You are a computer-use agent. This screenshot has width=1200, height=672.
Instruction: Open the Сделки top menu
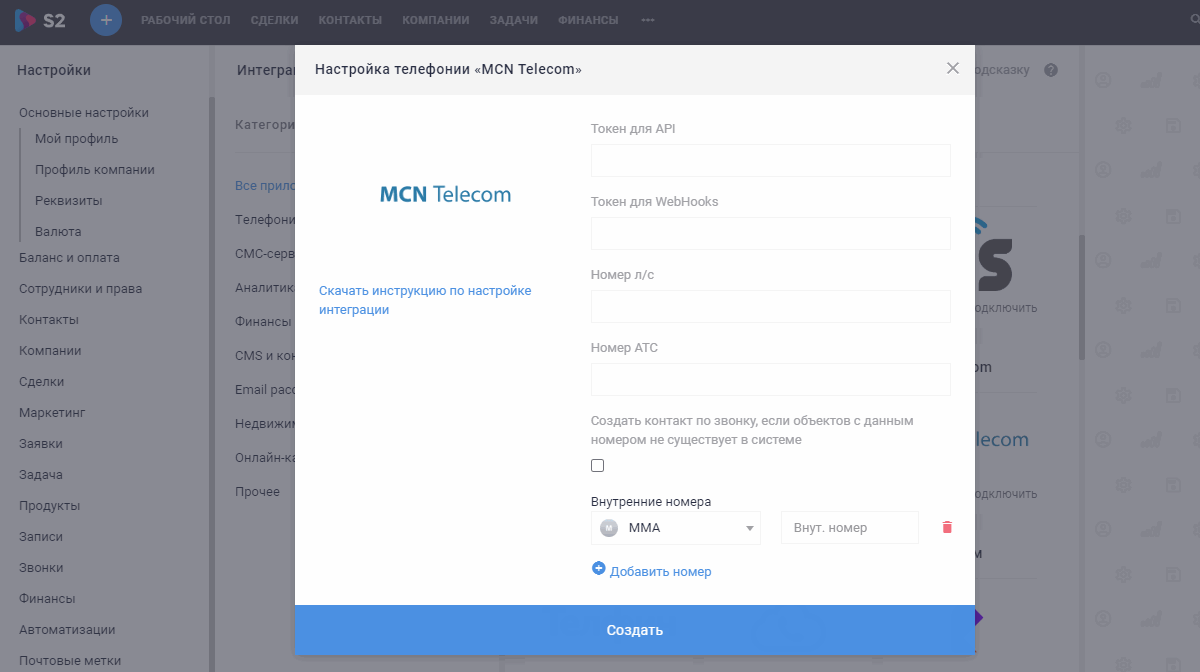tap(274, 20)
